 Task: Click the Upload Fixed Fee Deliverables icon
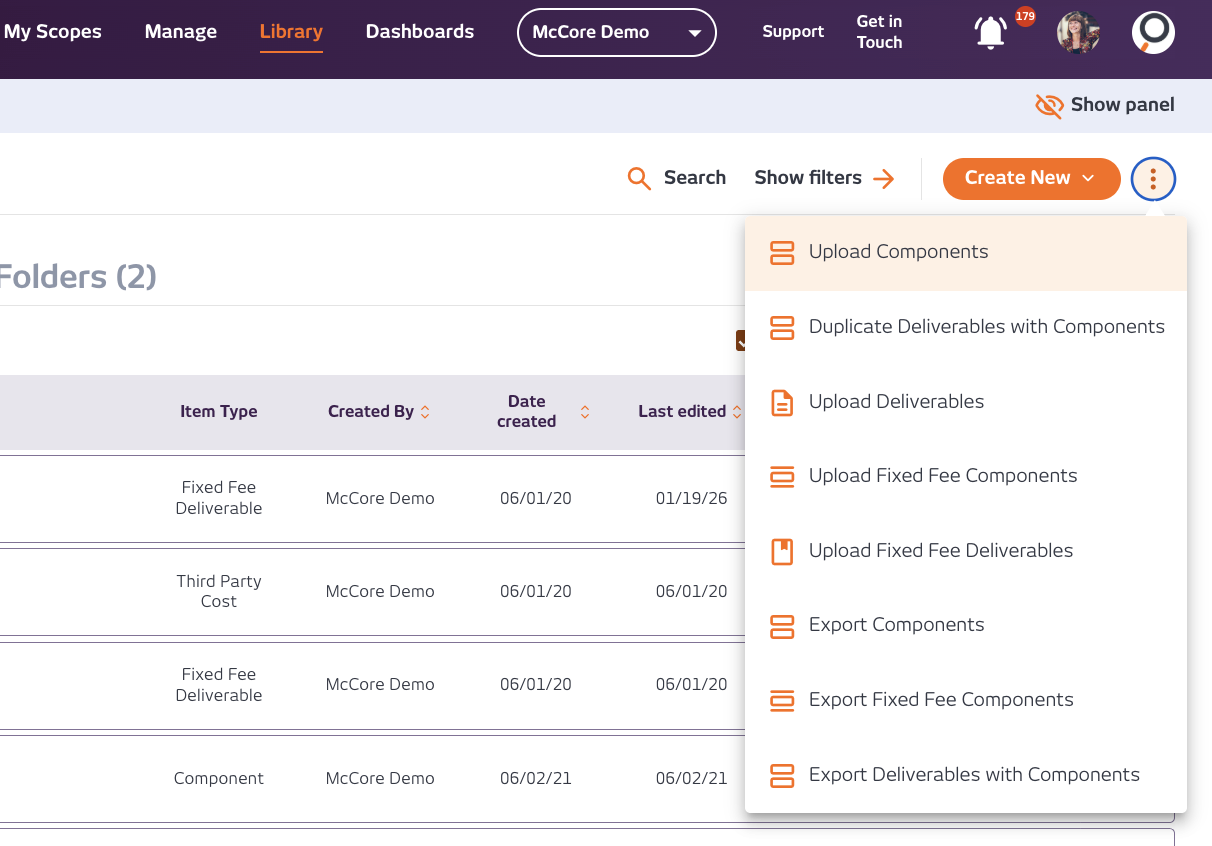(x=782, y=551)
